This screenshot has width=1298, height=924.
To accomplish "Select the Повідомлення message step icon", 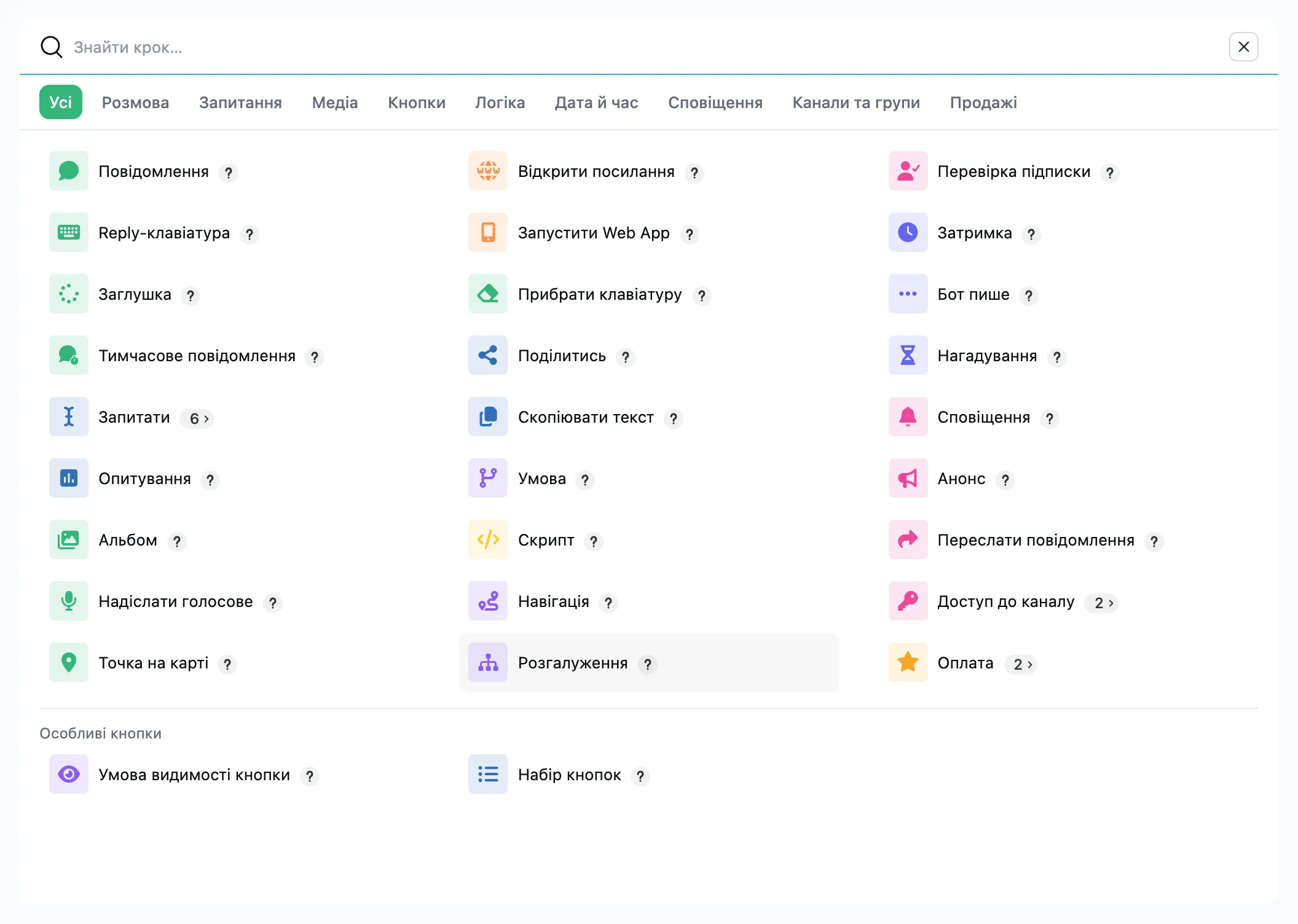I will click(69, 171).
